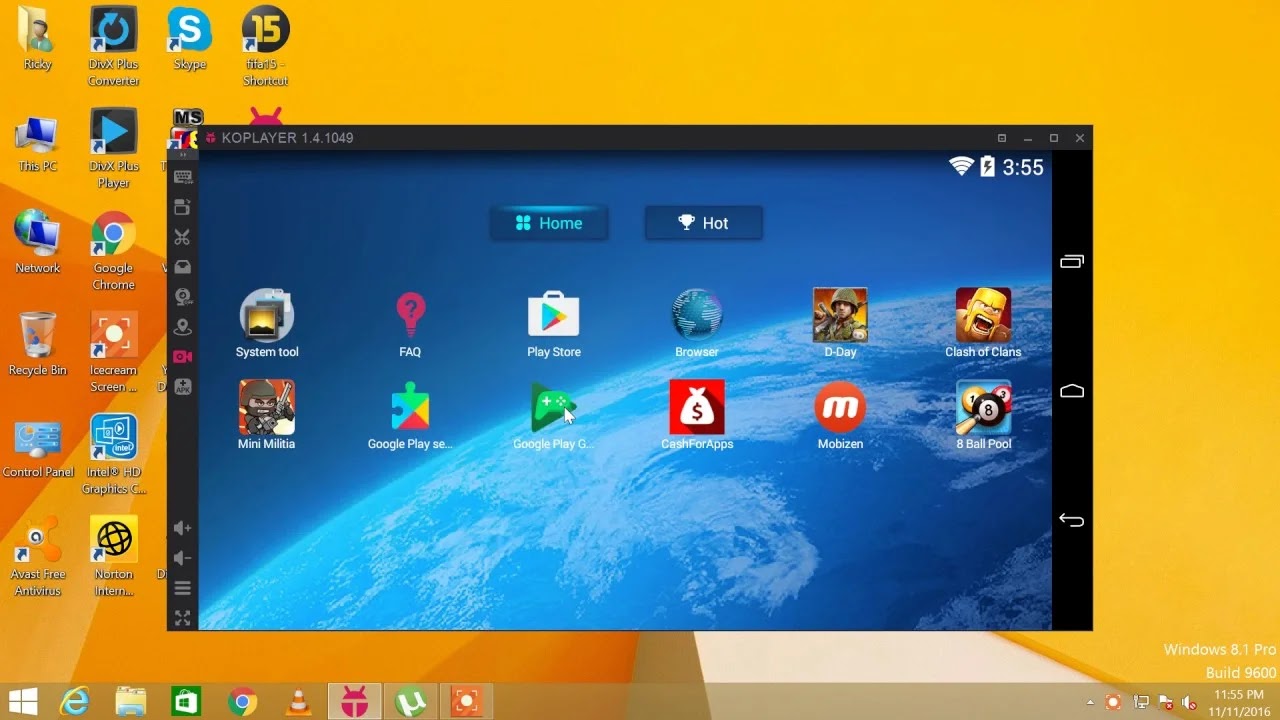Show hidden system tray icons
Screen dimensions: 1280x720
[x=1092, y=703]
